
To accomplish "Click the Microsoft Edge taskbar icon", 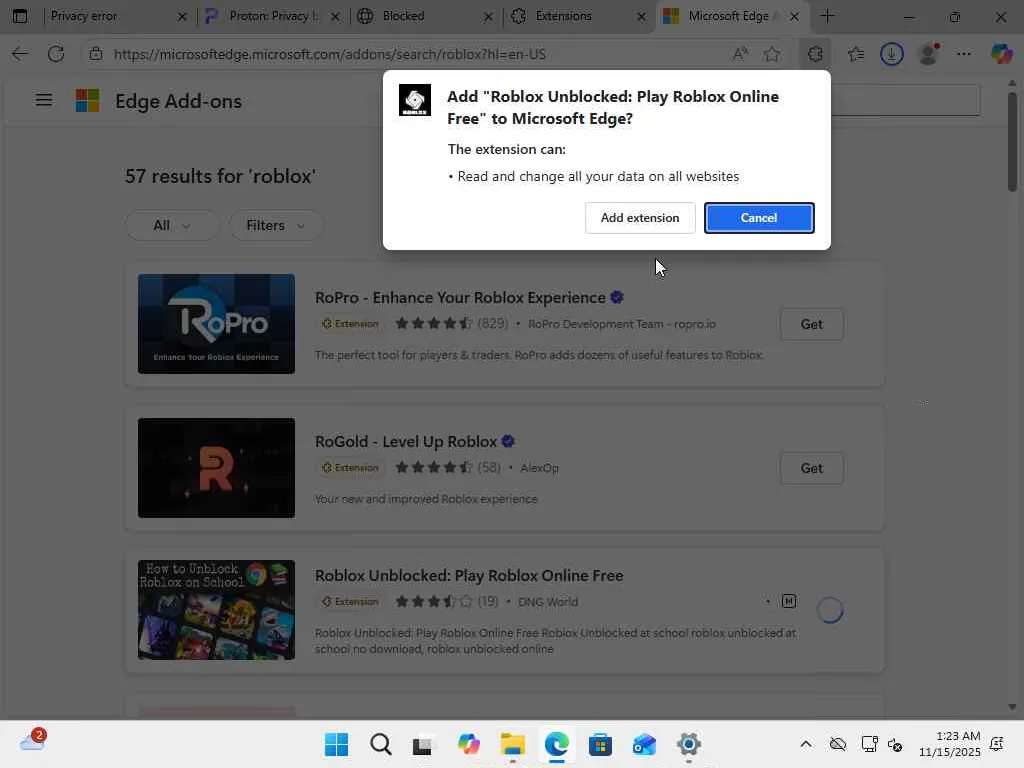I will 556,744.
